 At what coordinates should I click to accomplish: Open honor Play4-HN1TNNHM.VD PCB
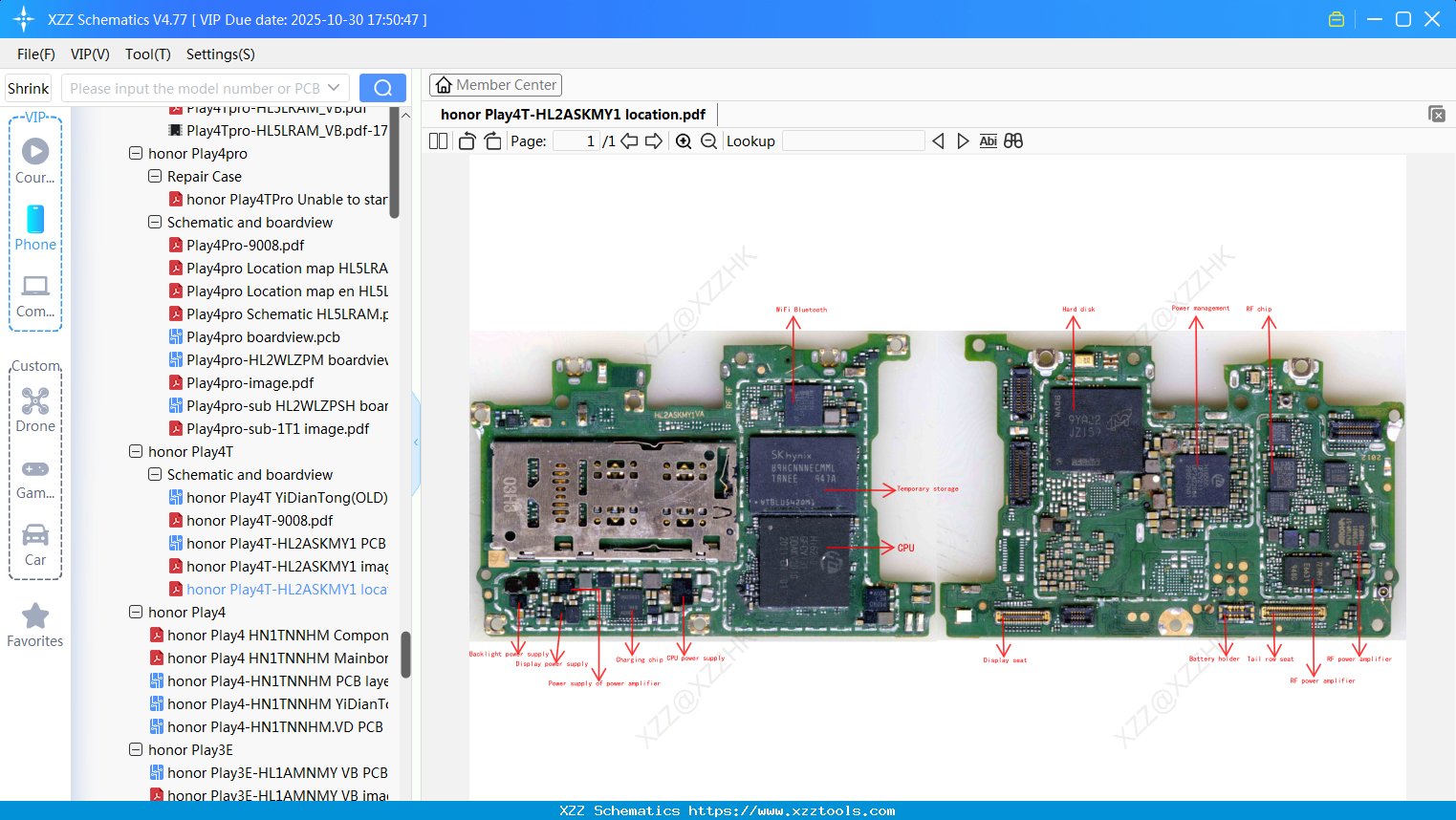(x=267, y=726)
